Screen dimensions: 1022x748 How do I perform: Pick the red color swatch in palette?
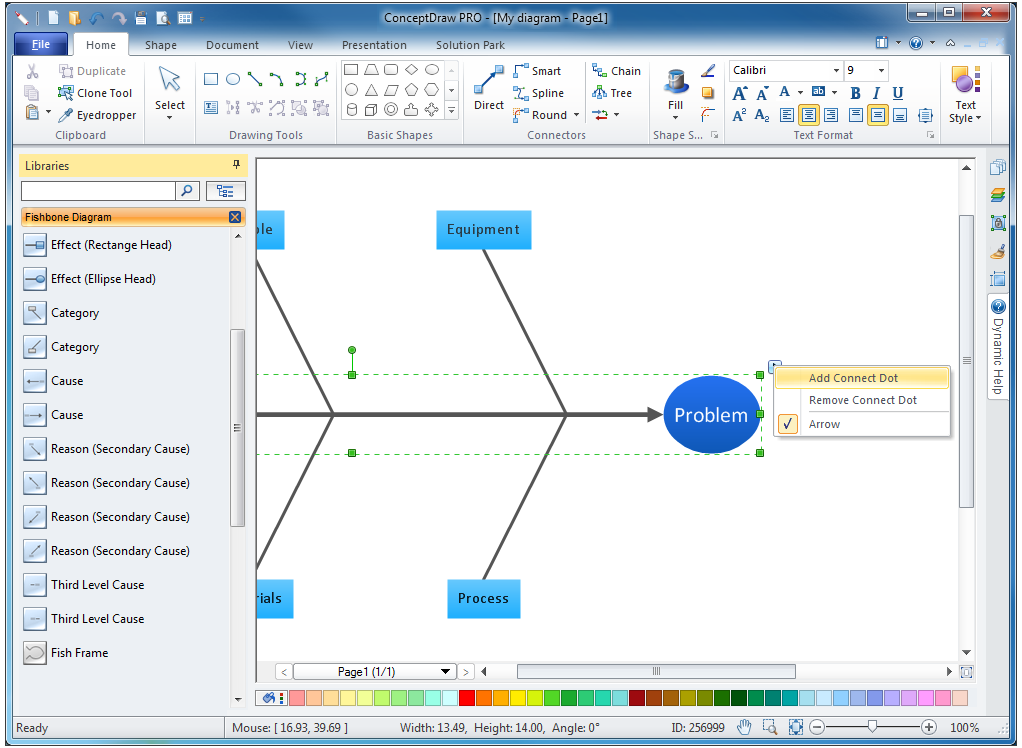467,698
